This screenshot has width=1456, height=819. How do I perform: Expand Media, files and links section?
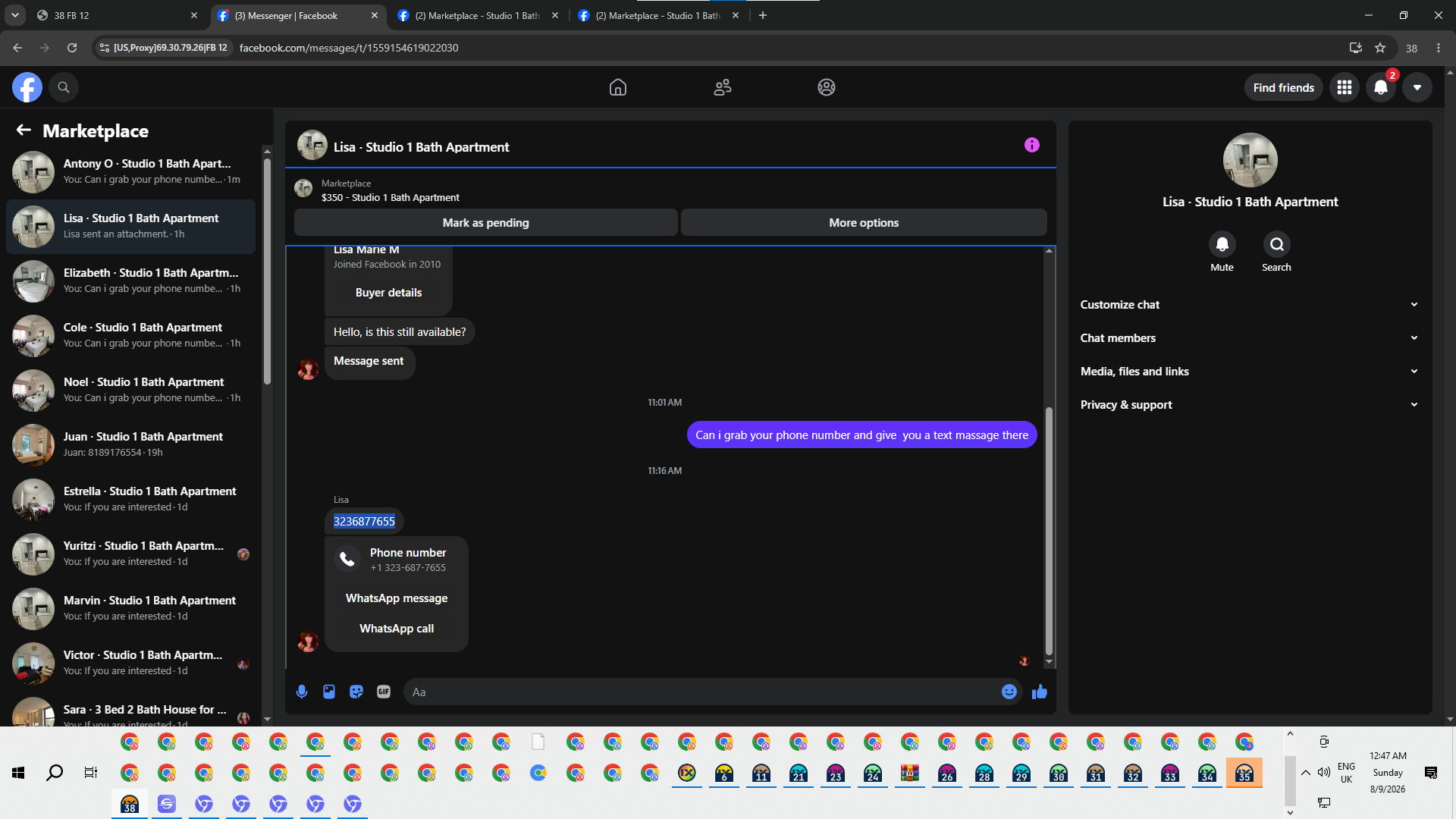pyautogui.click(x=1250, y=372)
